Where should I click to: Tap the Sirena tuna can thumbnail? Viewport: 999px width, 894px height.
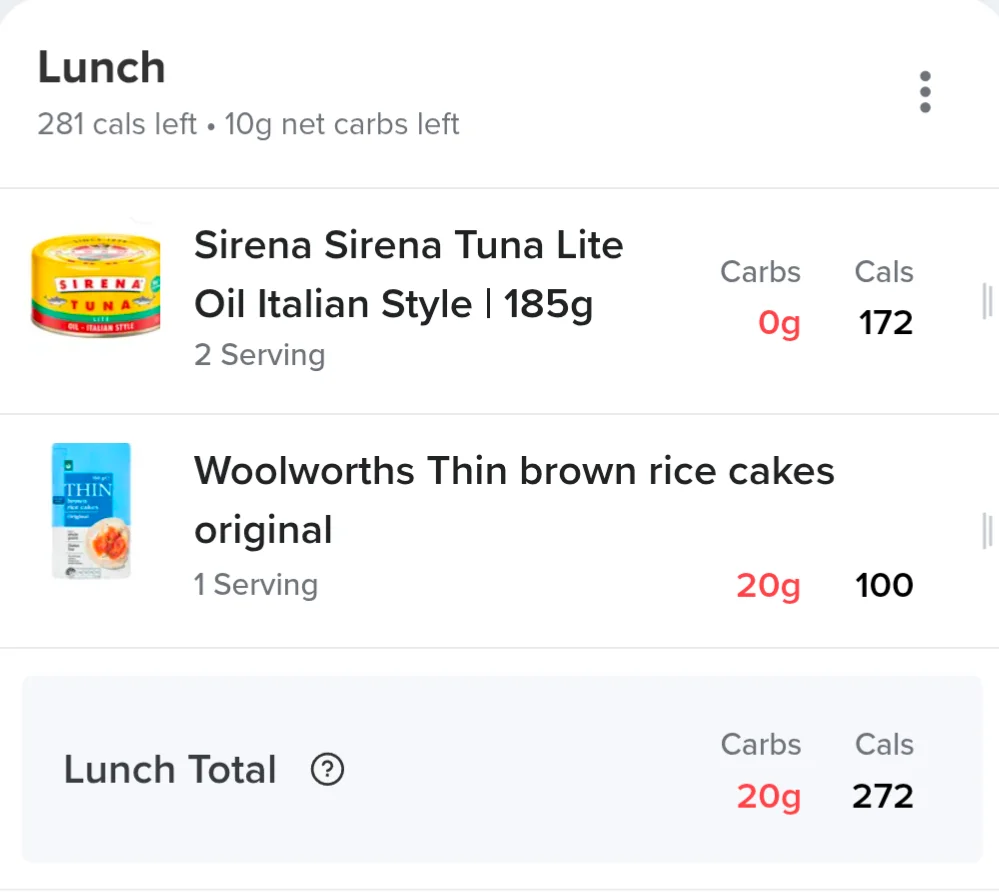[x=96, y=285]
